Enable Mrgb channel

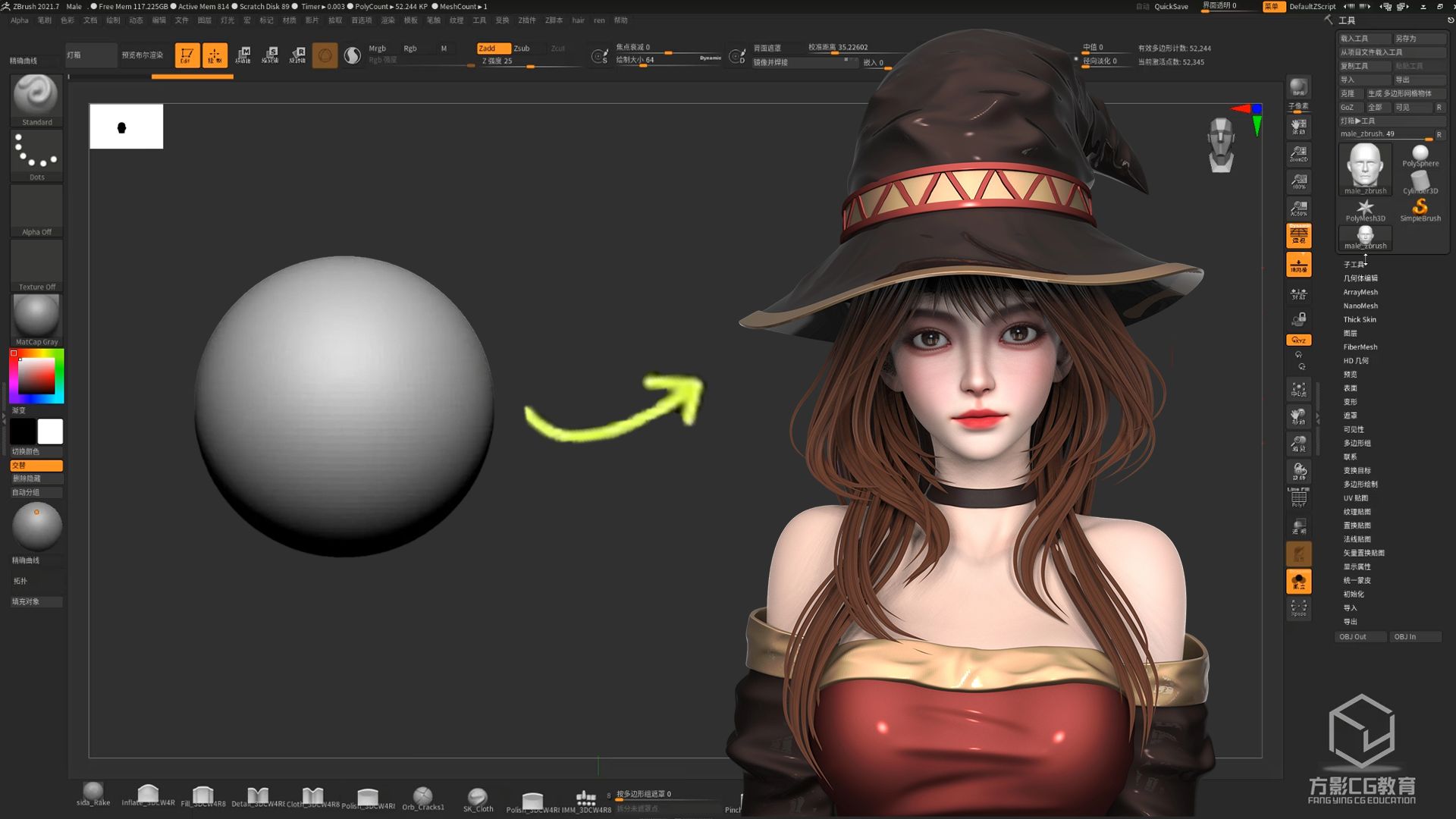377,49
